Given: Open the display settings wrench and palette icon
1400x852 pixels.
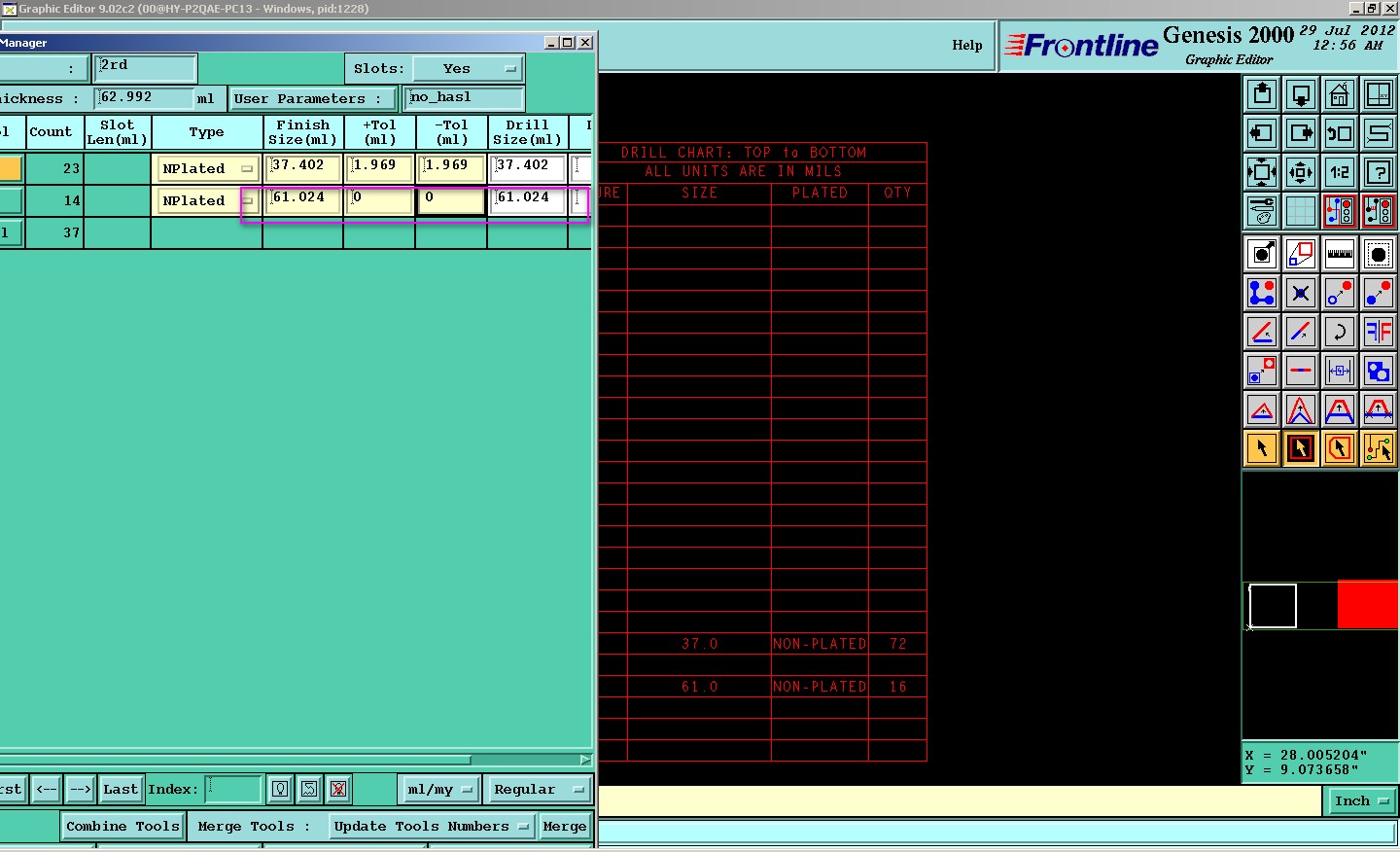Looking at the screenshot, I should coord(1262,211).
